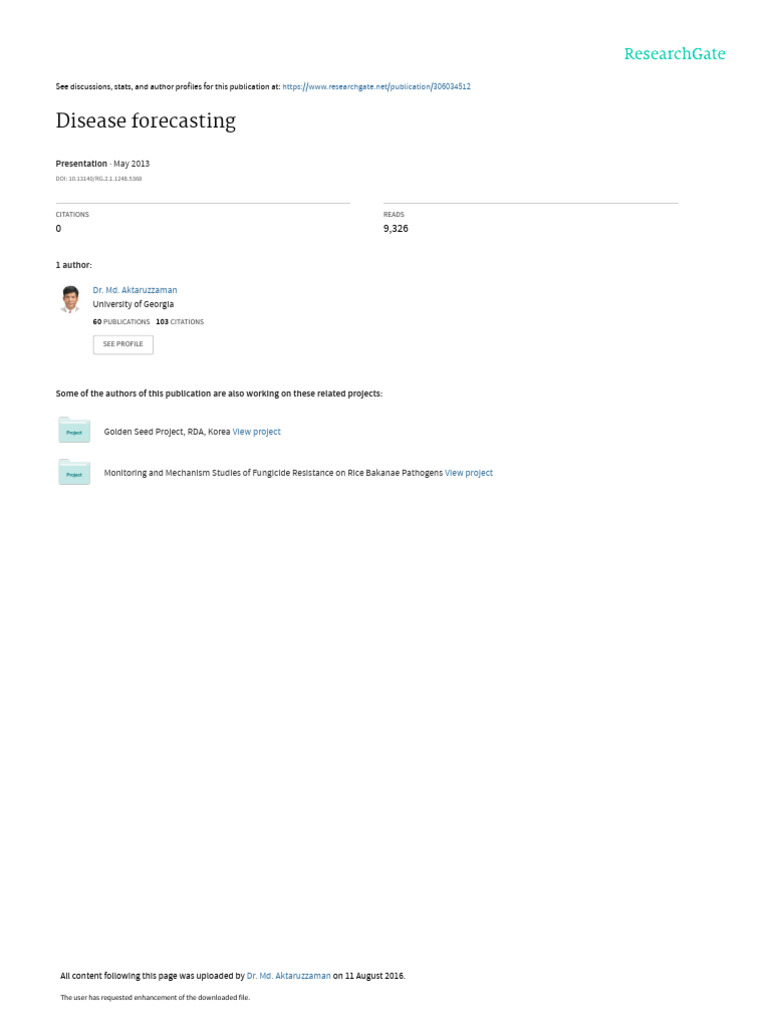Viewport: 768px width, 1024px height.
Task: Click the Rice Bakanae project folder icon
Action: coord(74,472)
